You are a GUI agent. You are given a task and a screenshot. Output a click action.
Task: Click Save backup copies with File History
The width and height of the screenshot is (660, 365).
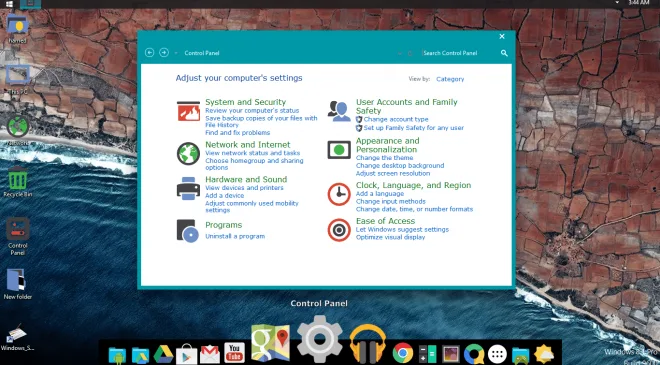pyautogui.click(x=261, y=122)
